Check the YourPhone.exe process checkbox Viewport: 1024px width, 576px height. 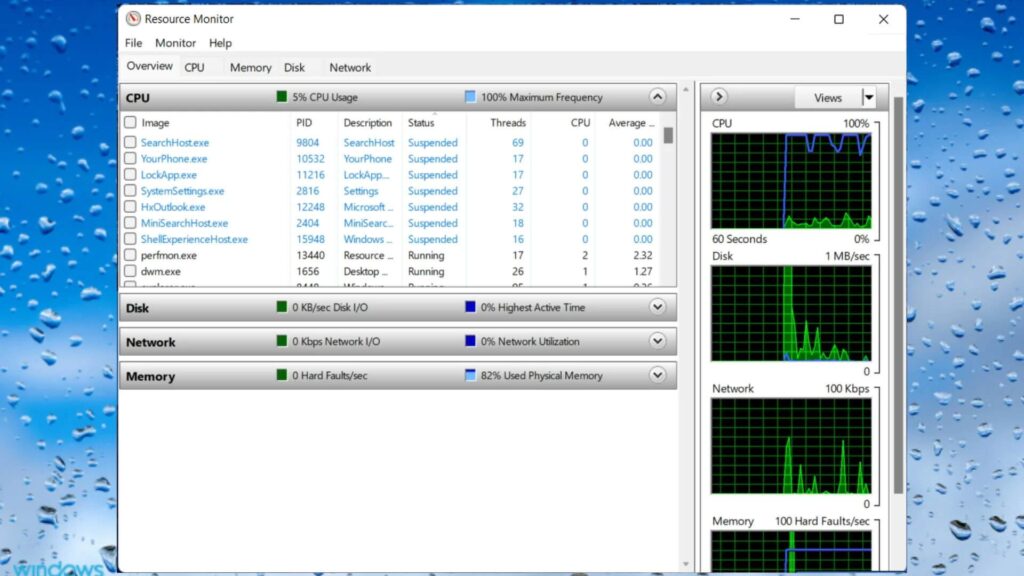click(130, 158)
